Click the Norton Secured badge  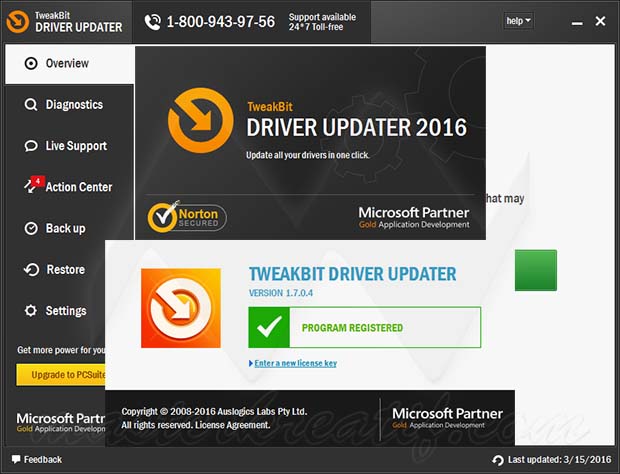[187, 216]
